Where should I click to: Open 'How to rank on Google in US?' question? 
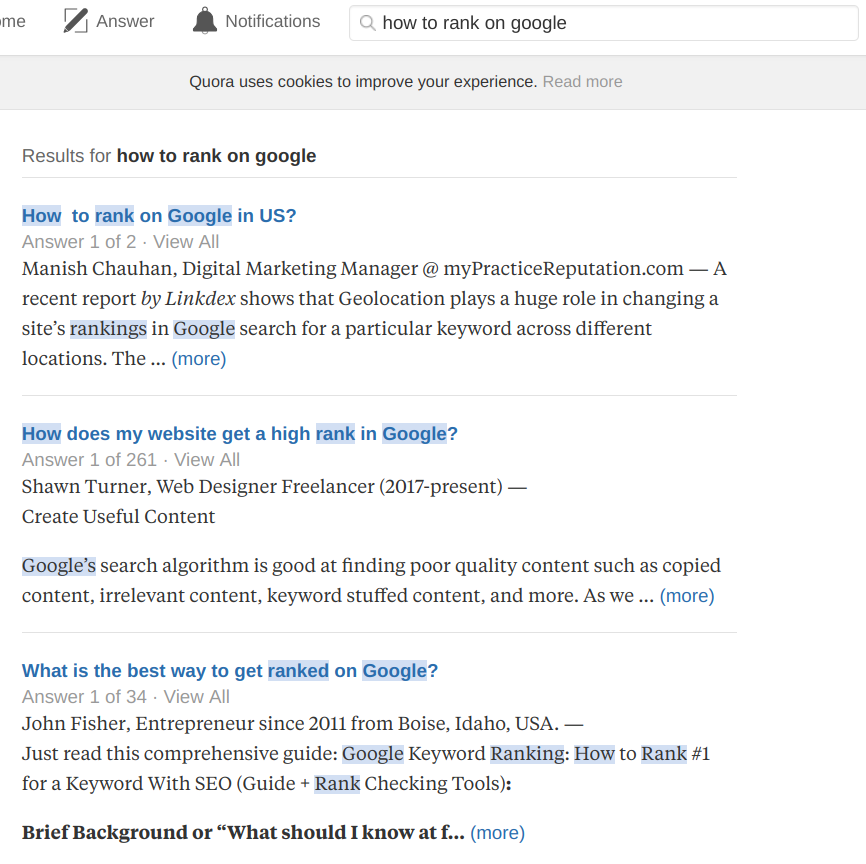pyautogui.click(x=159, y=215)
